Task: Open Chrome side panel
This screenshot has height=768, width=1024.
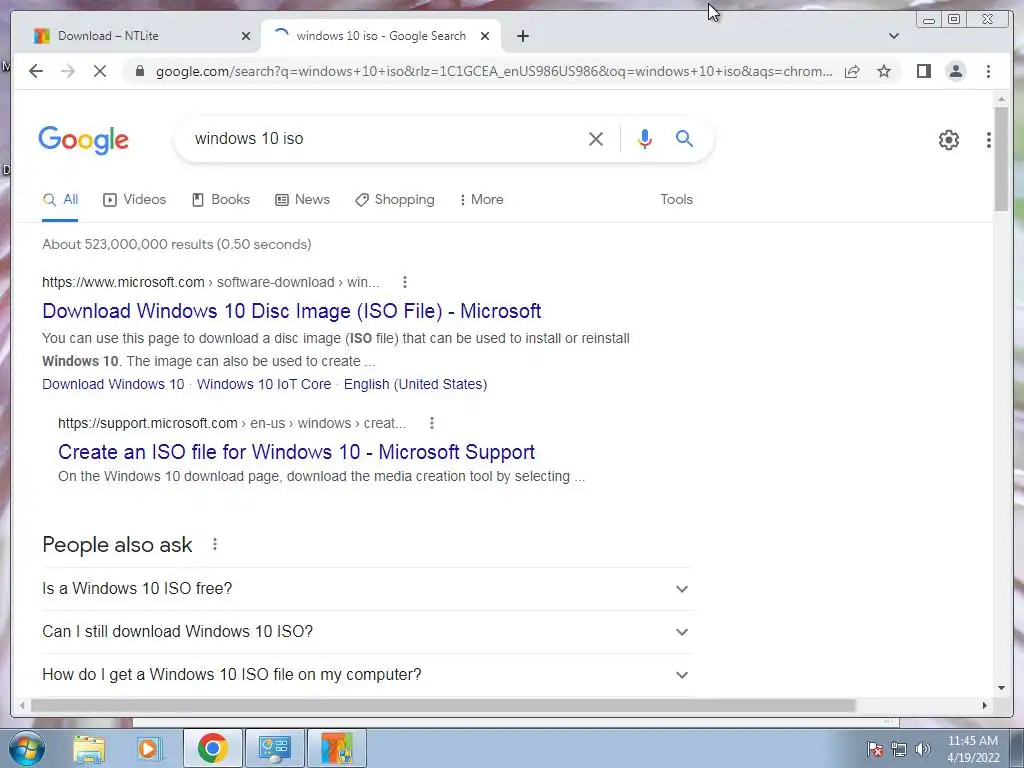Action: coord(923,71)
